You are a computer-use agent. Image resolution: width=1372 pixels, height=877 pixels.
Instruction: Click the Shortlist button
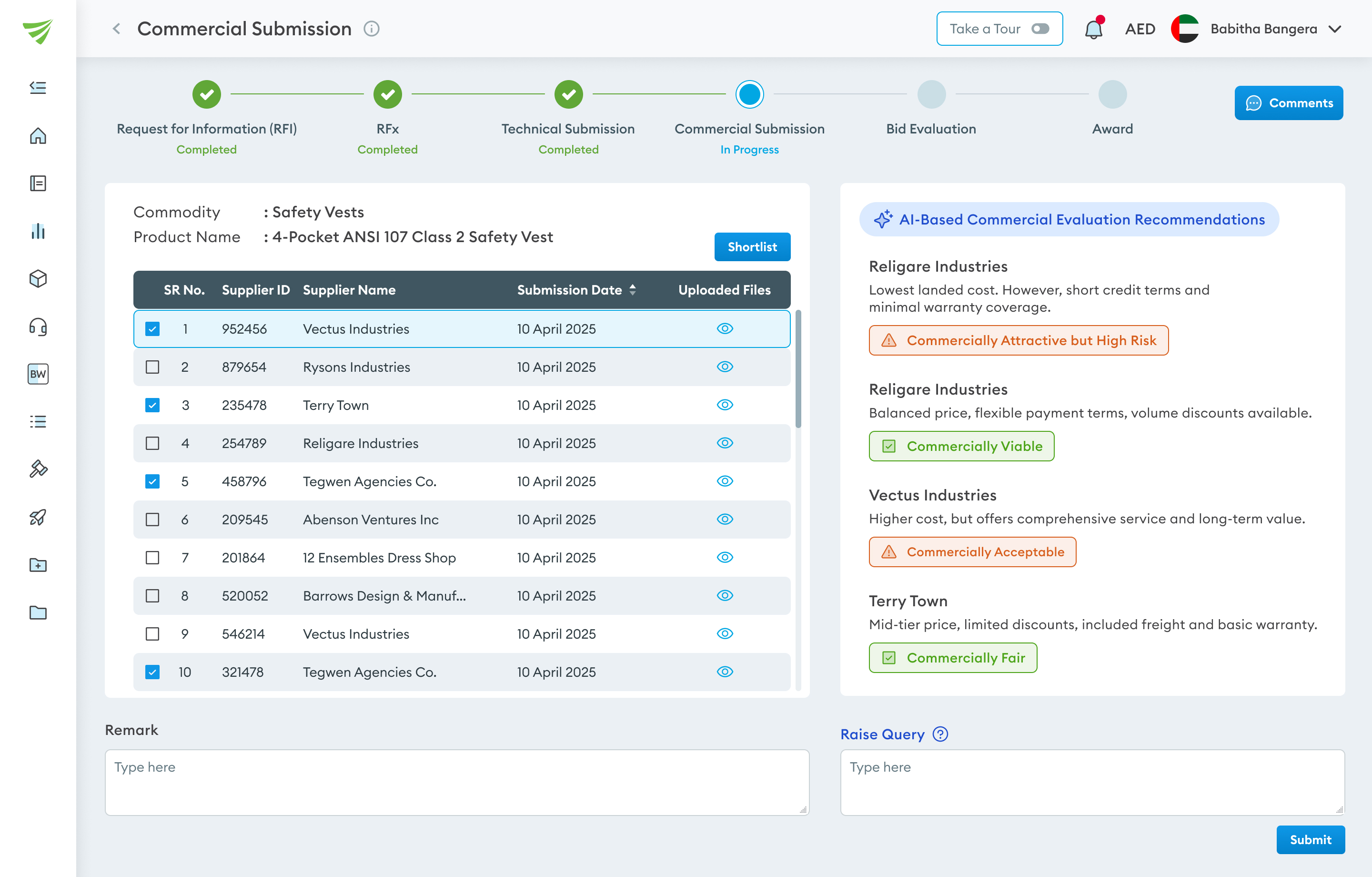click(752, 247)
